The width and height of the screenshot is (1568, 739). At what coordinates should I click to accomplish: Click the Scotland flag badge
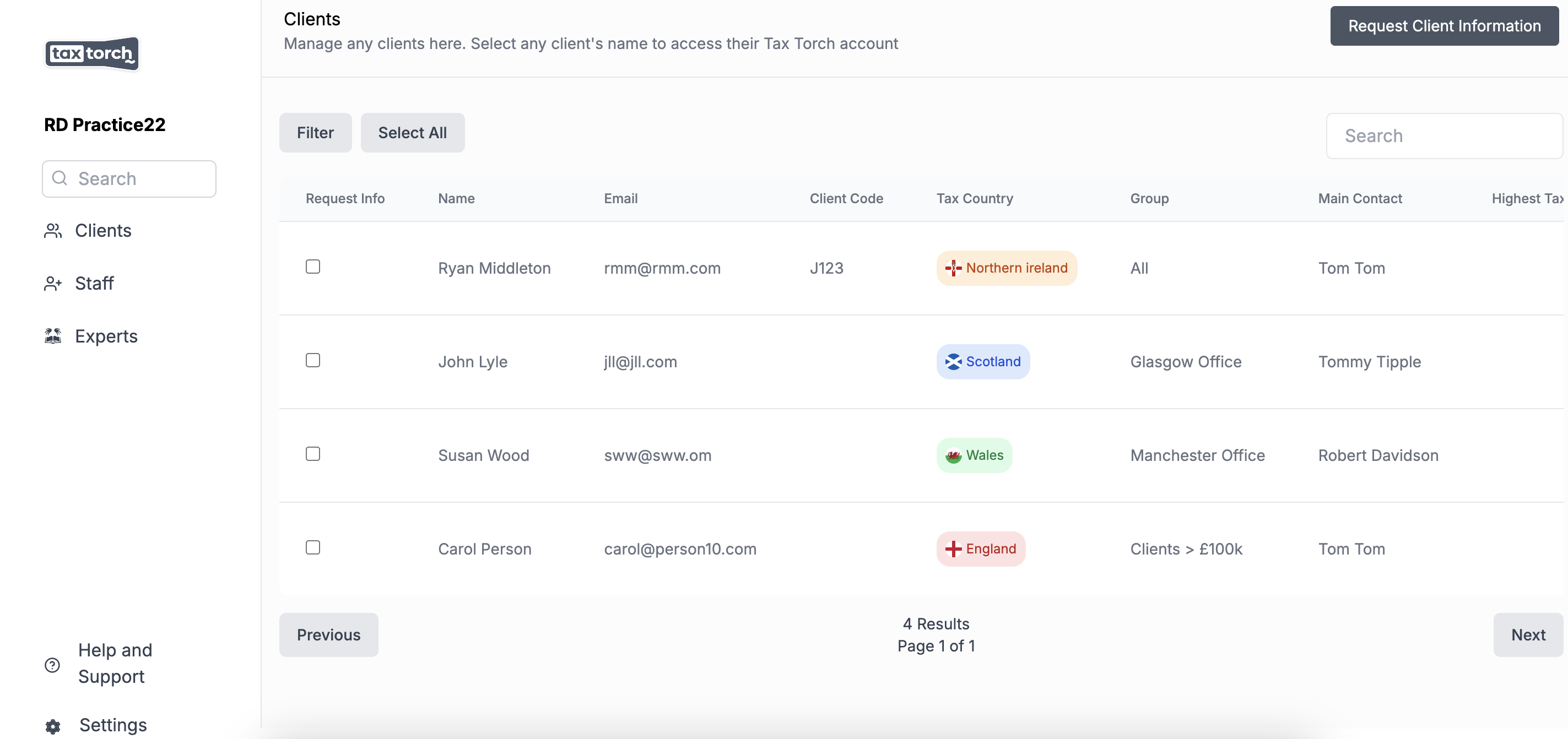(982, 362)
